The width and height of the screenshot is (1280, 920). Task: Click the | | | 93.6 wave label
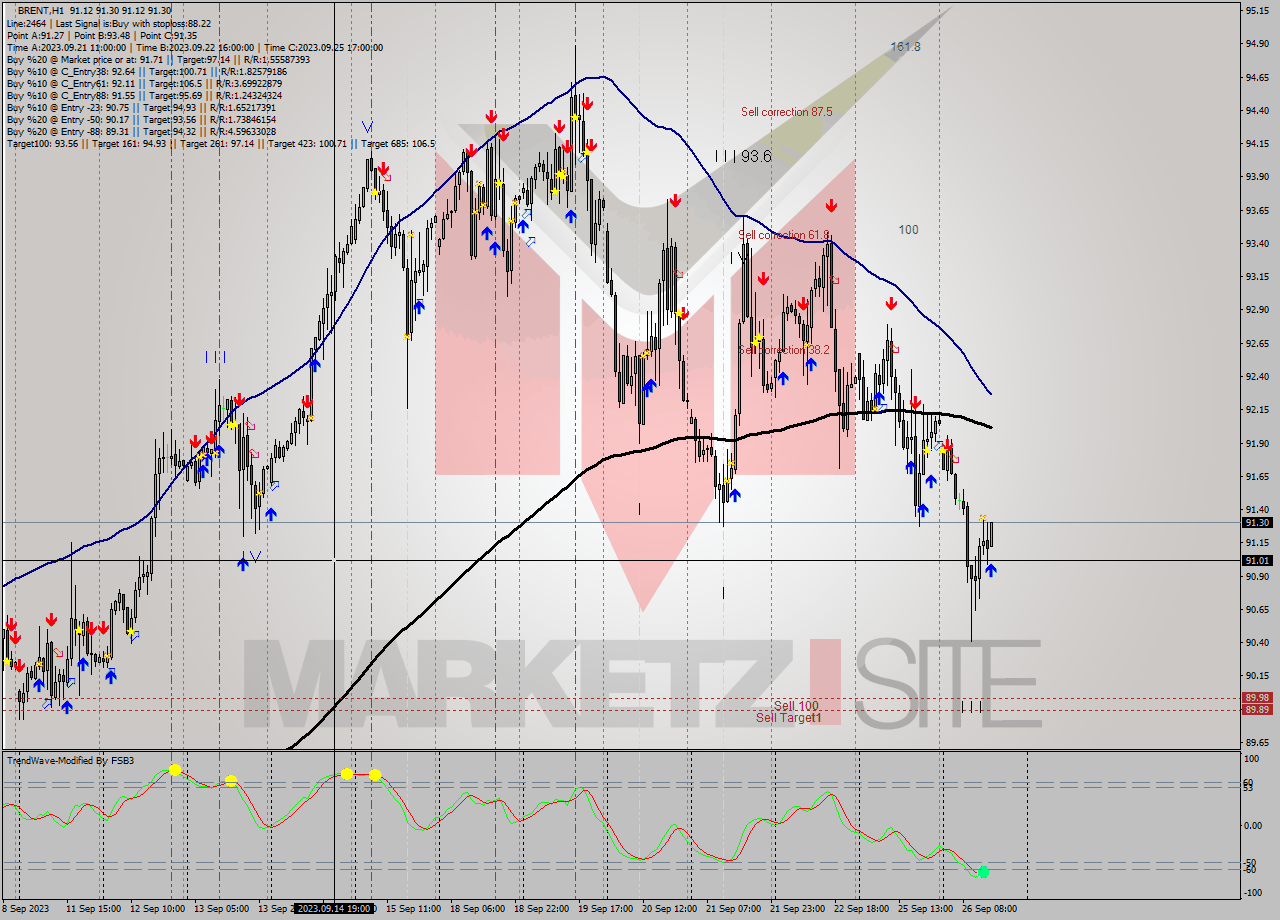[x=743, y=156]
